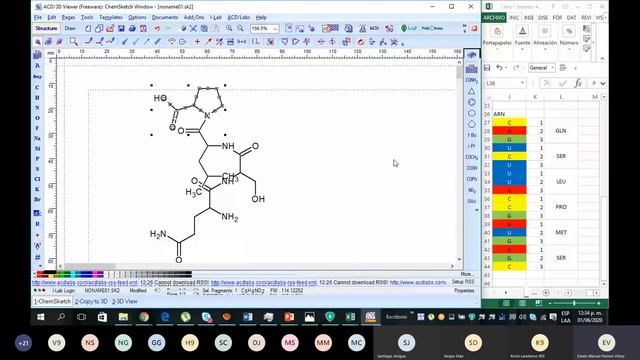Viewport: 640px width, 360px height.
Task: Click the Properties button in status bar
Action: [x=464, y=291]
